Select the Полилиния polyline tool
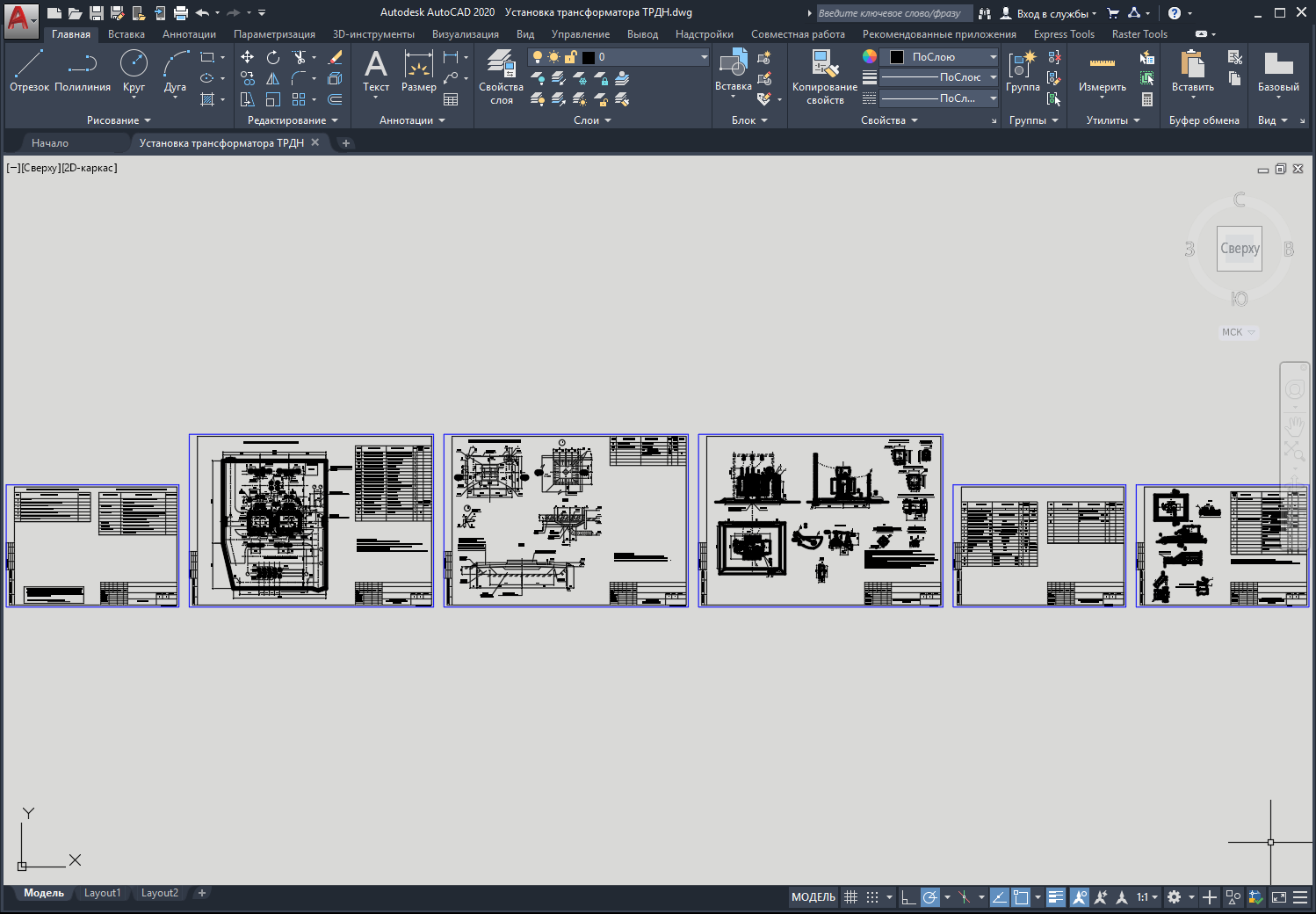The width and height of the screenshot is (1316, 914). tap(83, 71)
